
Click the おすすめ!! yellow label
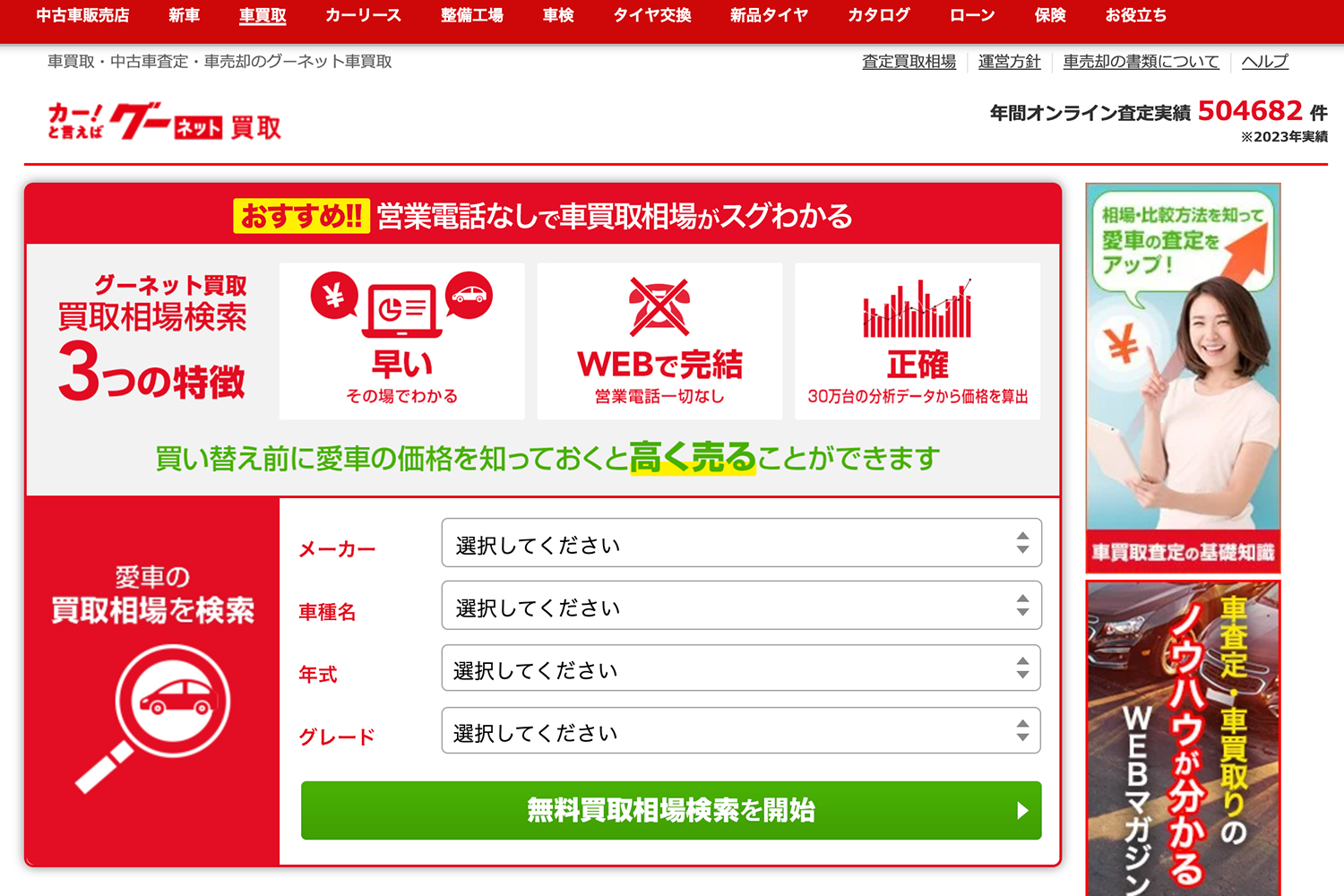click(301, 216)
